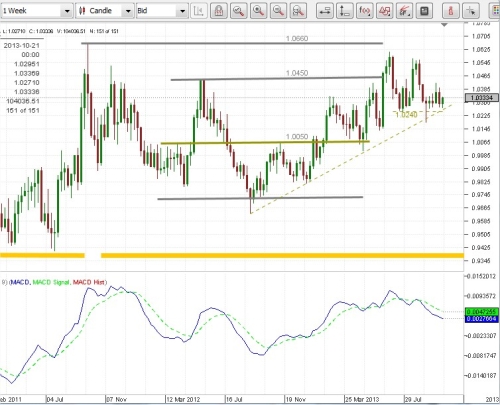Open the 1 Week timeframe dropdown
This screenshot has width=500, height=405.
click(36, 11)
